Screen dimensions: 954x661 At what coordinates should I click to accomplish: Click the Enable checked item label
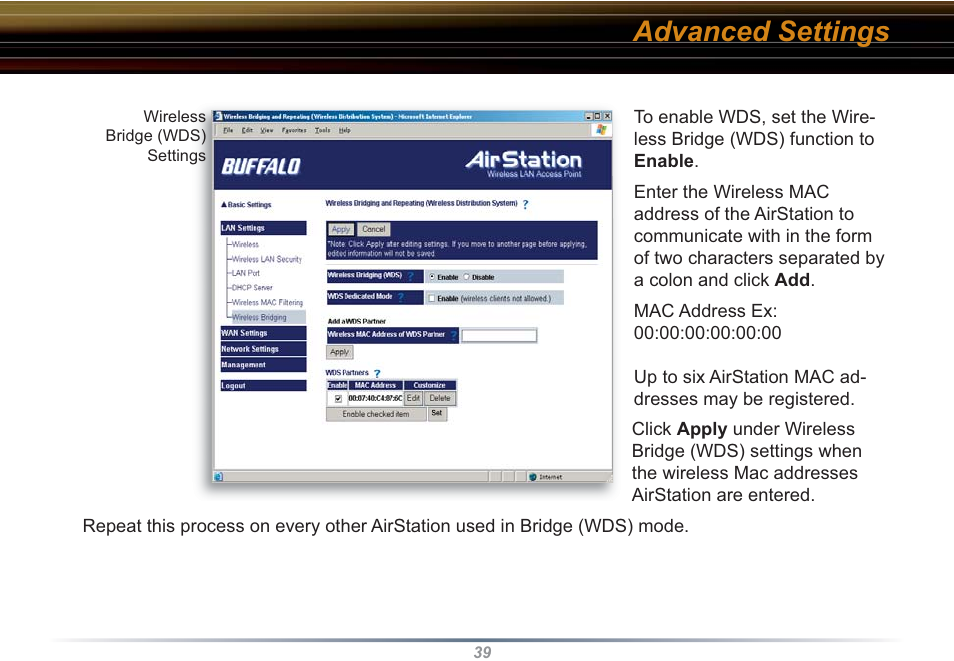coord(376,414)
